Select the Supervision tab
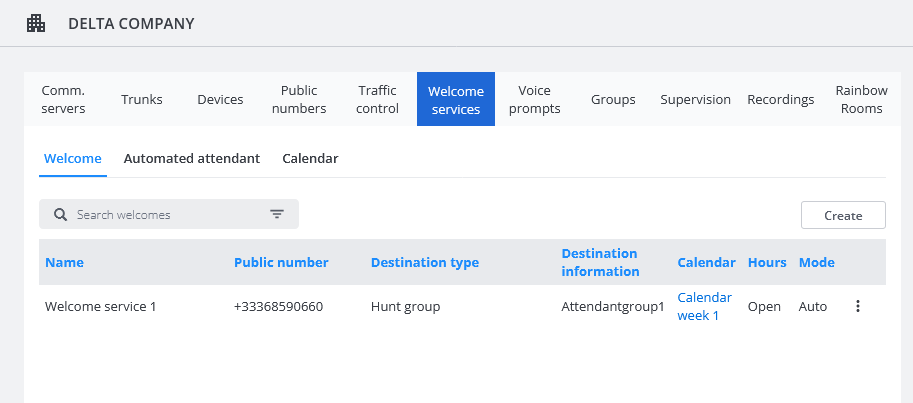 point(695,99)
